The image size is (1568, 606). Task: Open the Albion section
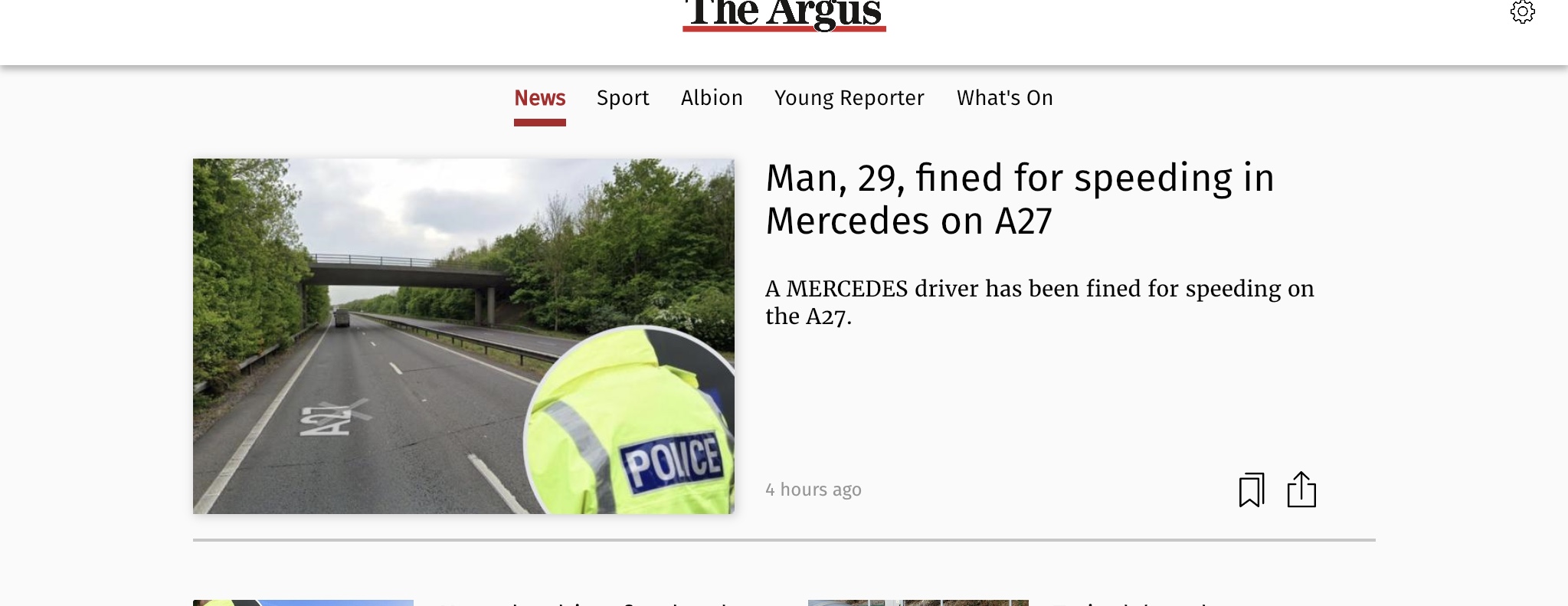click(712, 98)
